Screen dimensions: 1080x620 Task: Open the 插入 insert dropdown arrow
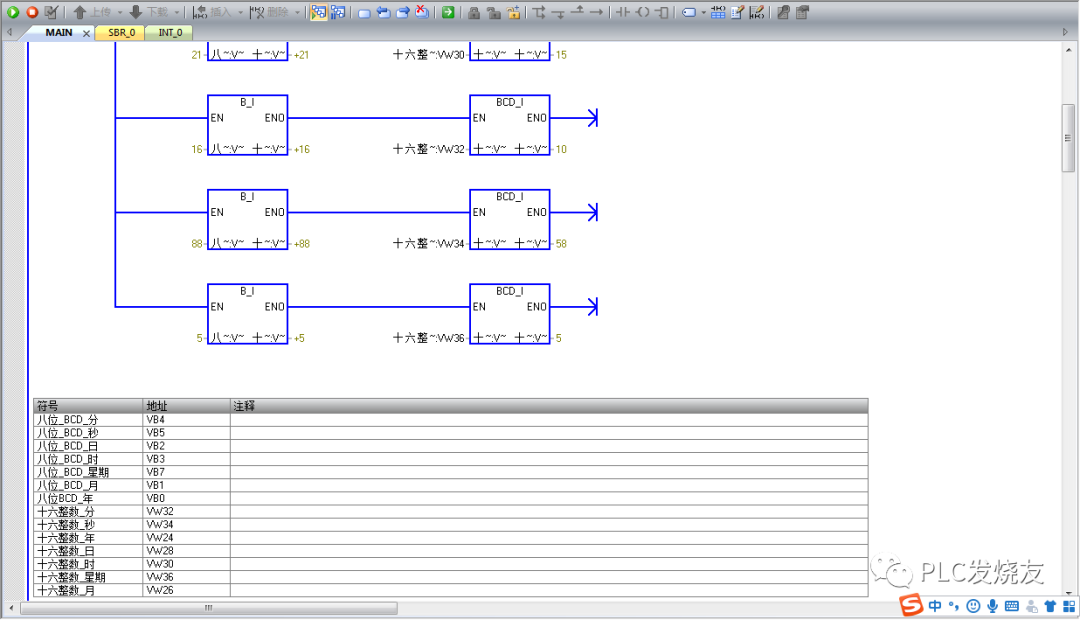click(x=240, y=12)
